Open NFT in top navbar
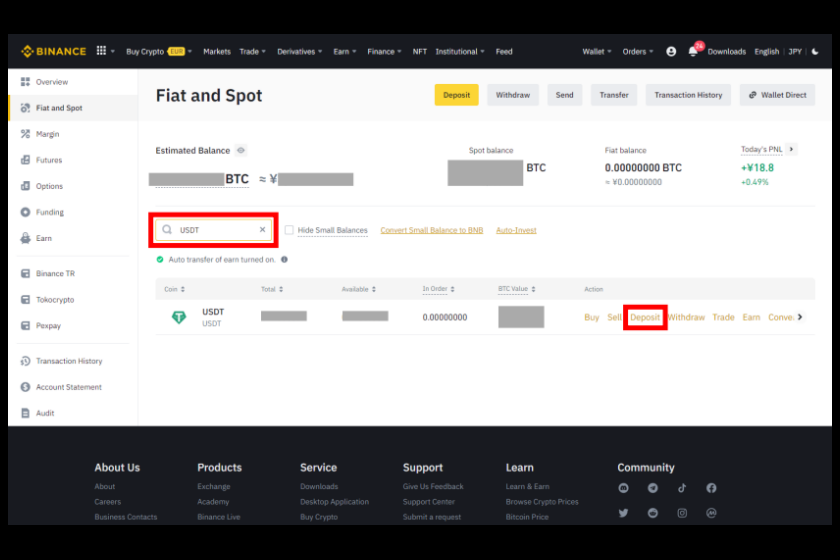This screenshot has height=560, width=840. point(419,51)
